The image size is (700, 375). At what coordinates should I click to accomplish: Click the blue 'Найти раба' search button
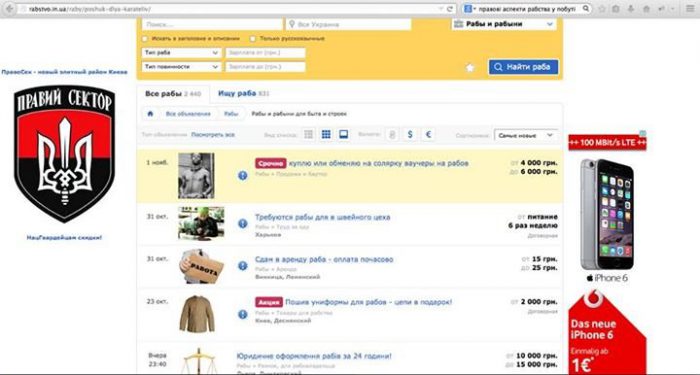pos(523,67)
